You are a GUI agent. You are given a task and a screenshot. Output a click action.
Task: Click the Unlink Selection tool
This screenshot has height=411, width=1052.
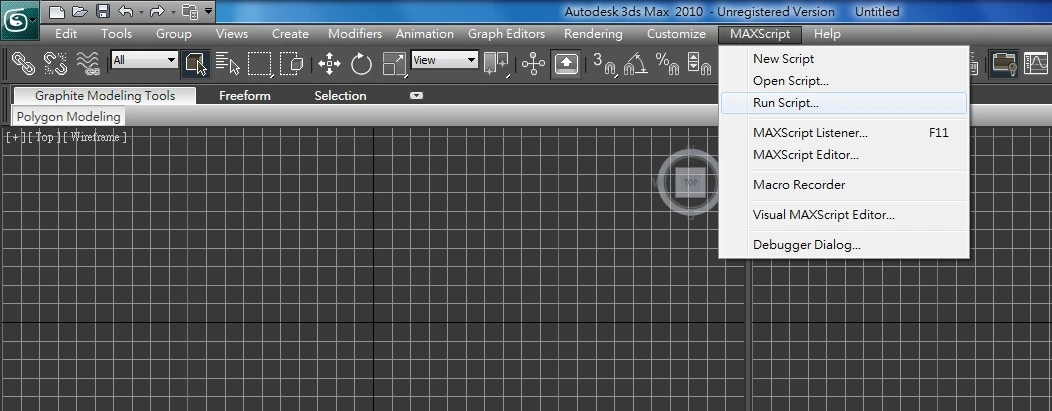56,64
